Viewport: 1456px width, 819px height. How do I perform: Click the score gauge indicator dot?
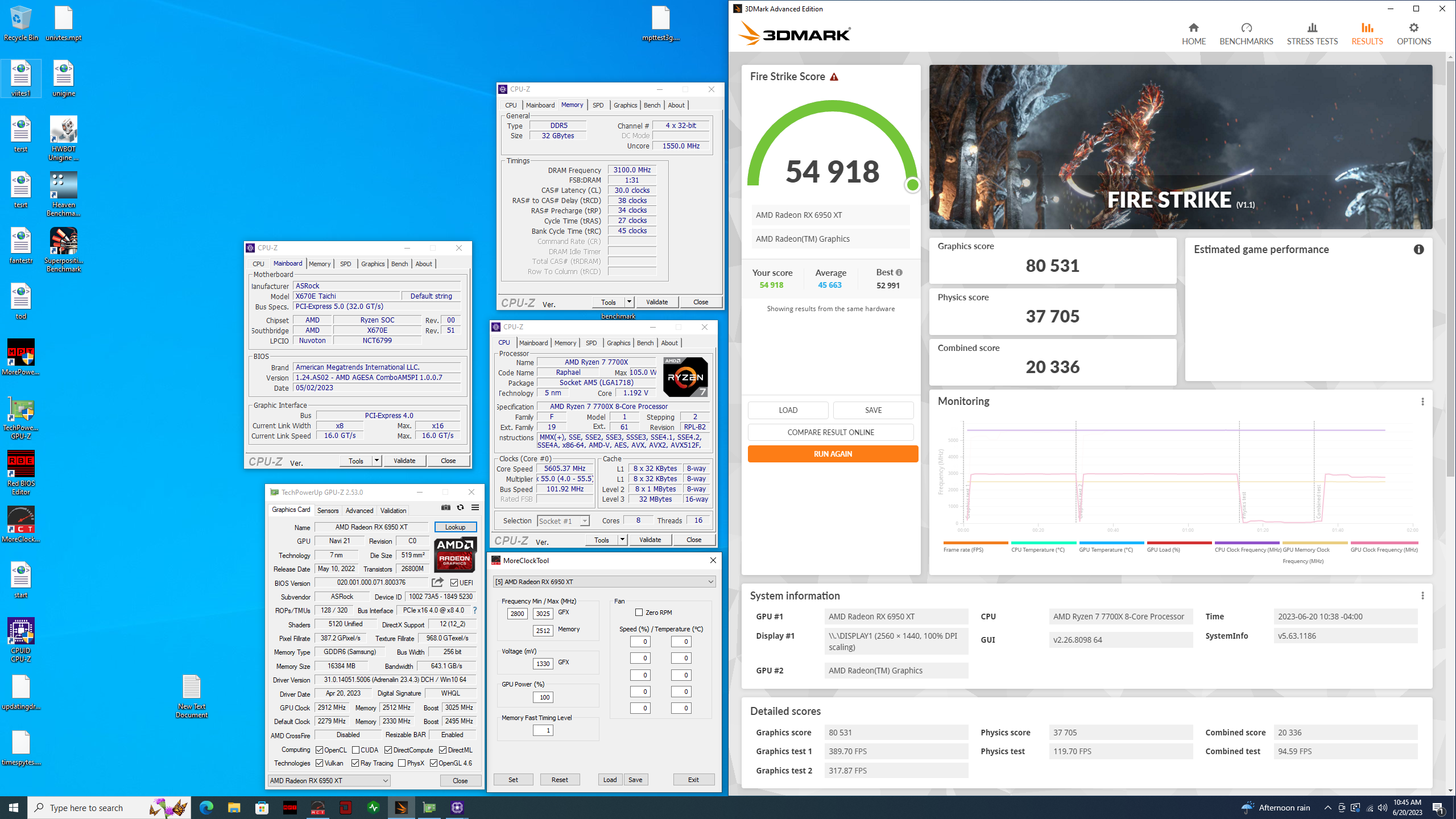(913, 185)
